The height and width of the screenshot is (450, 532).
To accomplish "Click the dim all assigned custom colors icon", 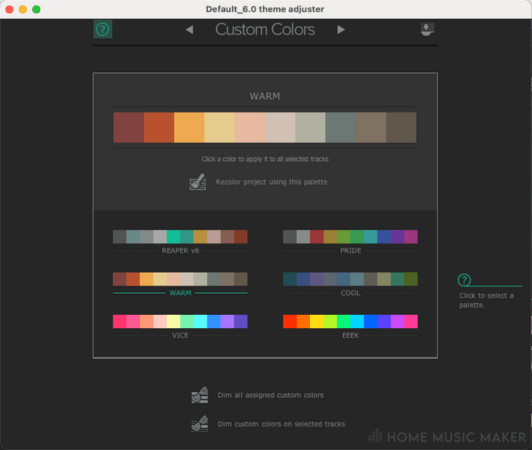I will [200, 395].
